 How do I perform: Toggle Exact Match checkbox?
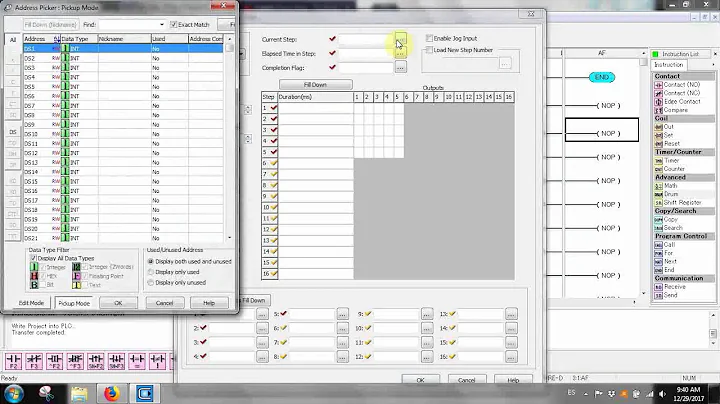[x=174, y=24]
